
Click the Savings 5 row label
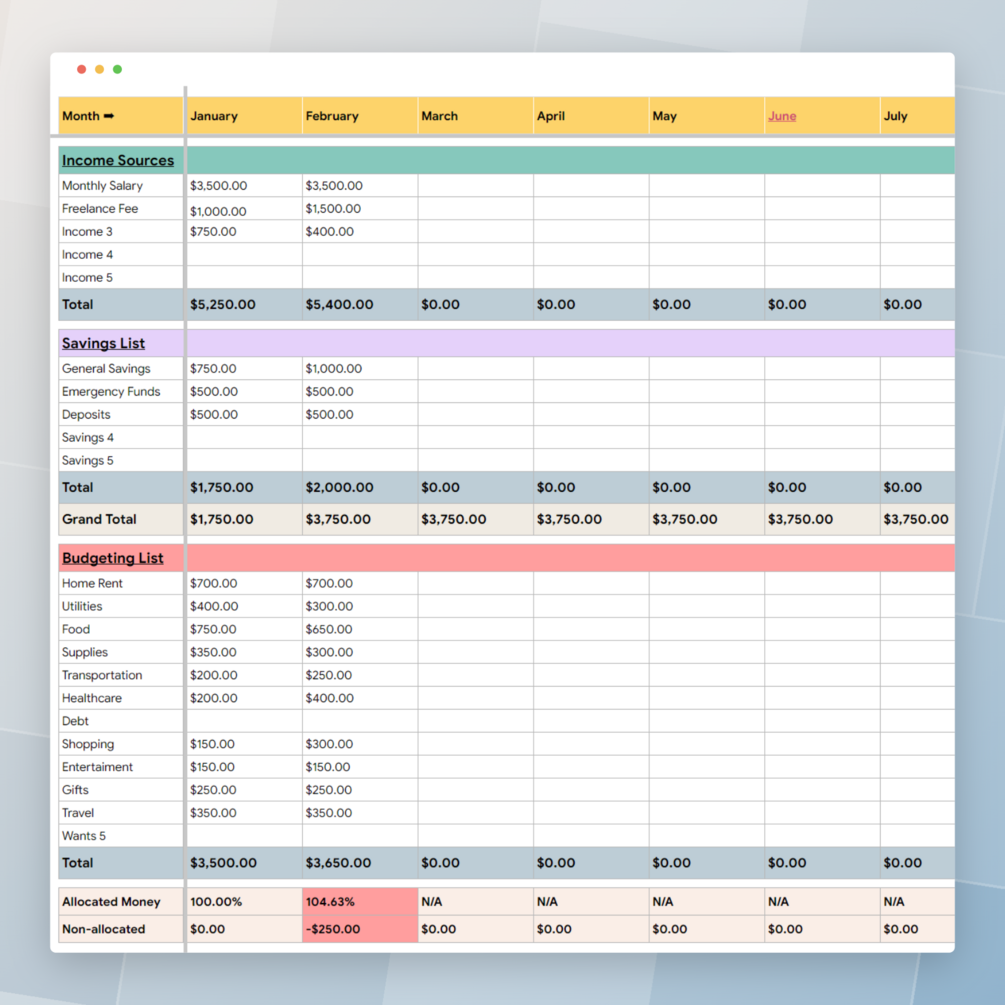point(88,461)
